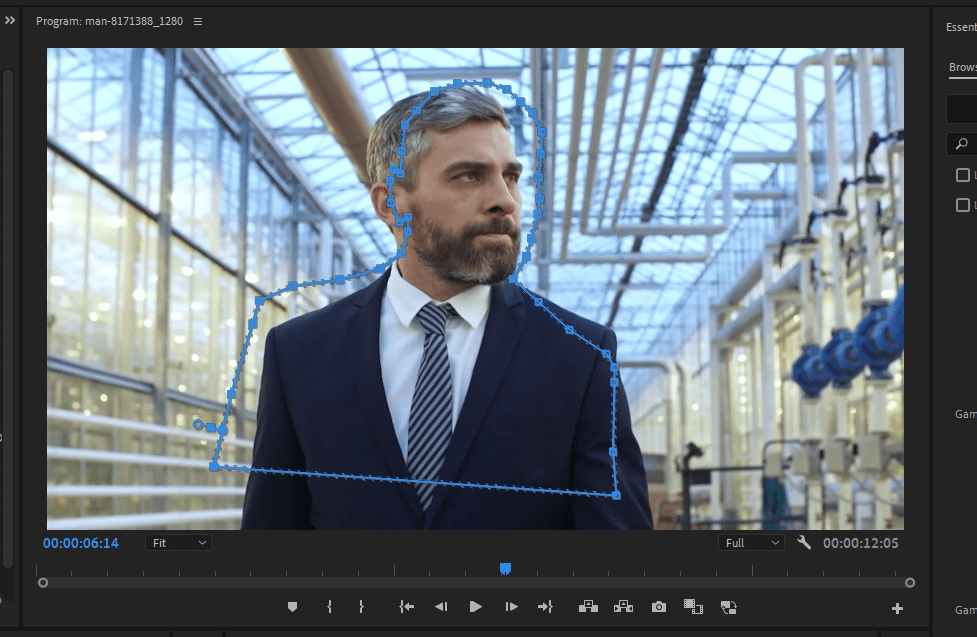Click the Add Marker icon
The width and height of the screenshot is (977, 637).
(x=292, y=606)
